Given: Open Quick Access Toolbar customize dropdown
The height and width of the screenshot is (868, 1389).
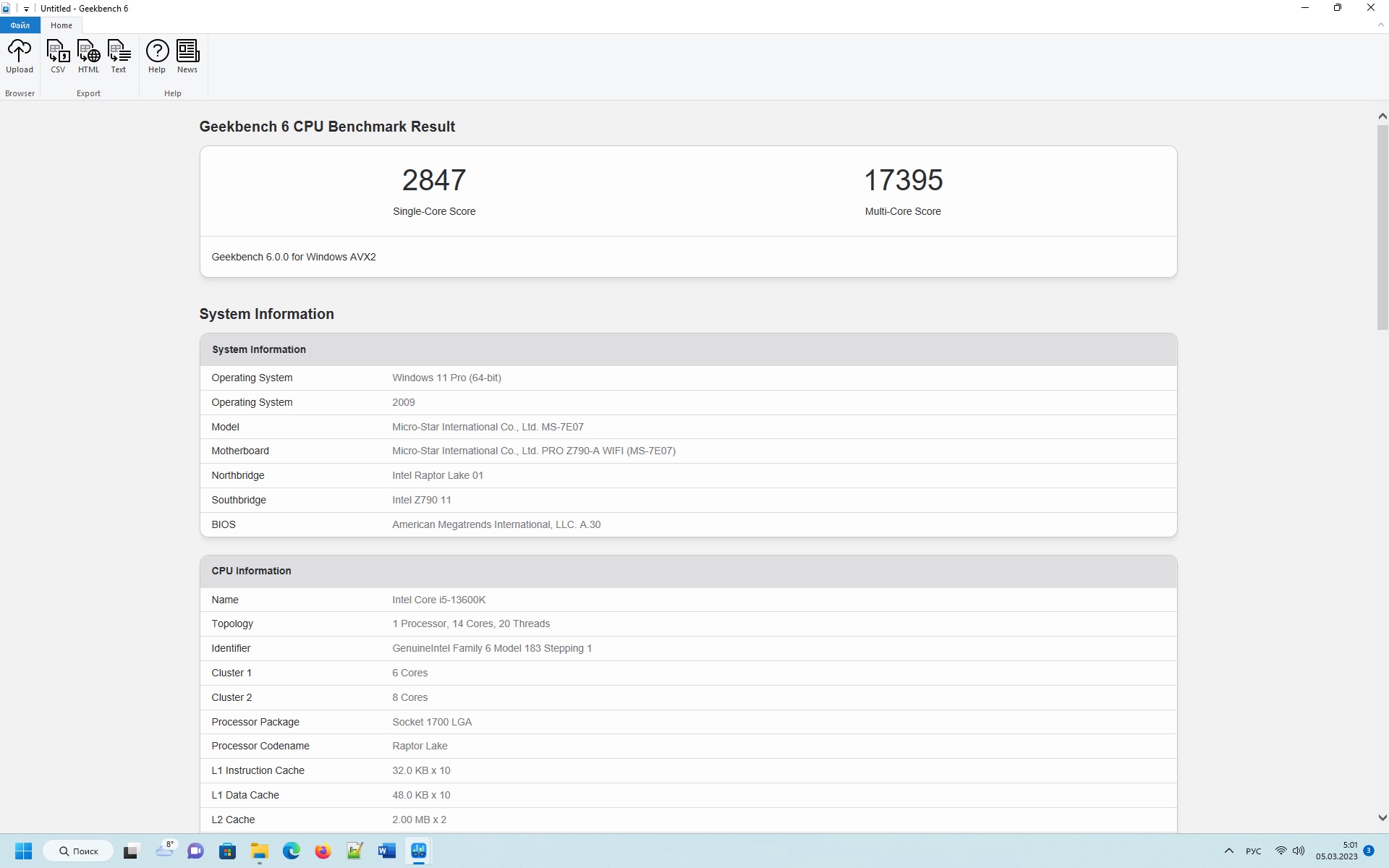Looking at the screenshot, I should point(26,9).
